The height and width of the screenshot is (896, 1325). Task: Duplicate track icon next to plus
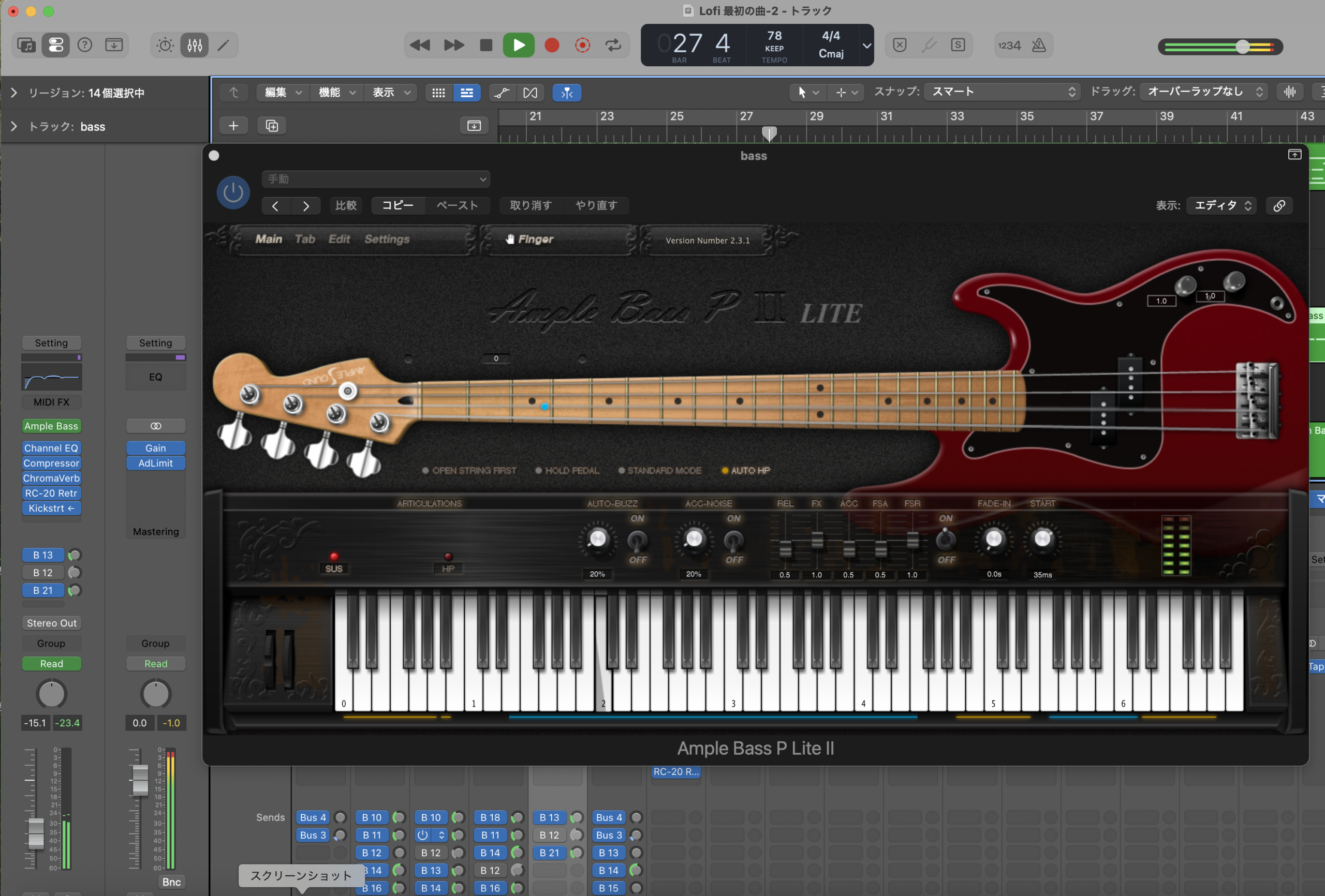[x=272, y=125]
